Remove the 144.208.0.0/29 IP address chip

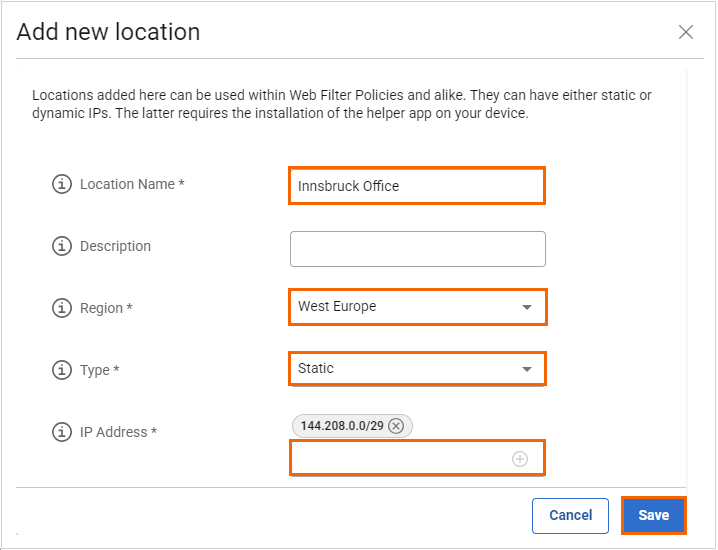click(x=396, y=426)
